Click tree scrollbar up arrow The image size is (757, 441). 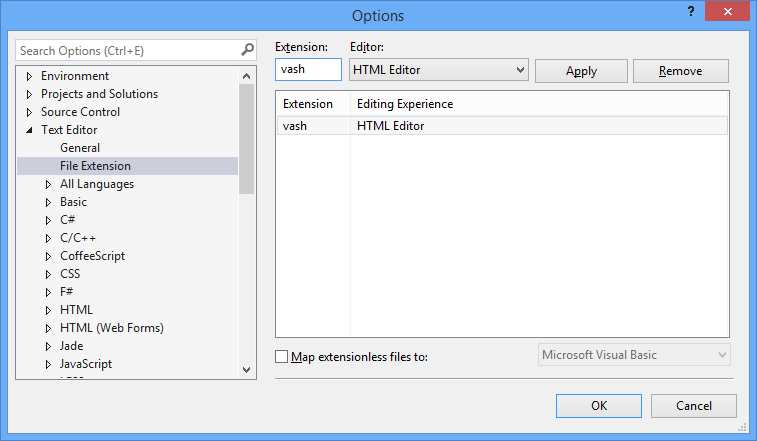[246, 76]
